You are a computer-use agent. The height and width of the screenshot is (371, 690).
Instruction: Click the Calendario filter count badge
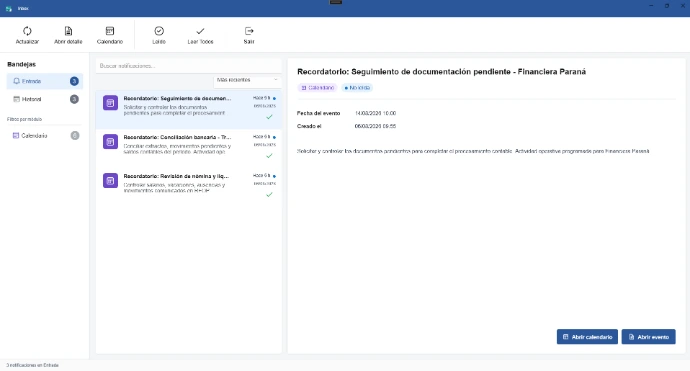75,136
